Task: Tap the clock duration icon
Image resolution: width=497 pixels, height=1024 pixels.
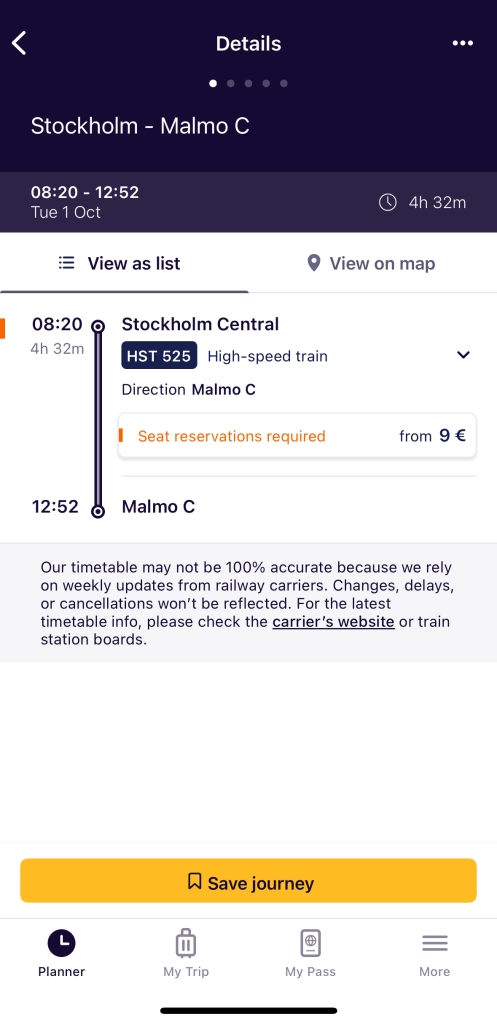Action: pos(388,202)
